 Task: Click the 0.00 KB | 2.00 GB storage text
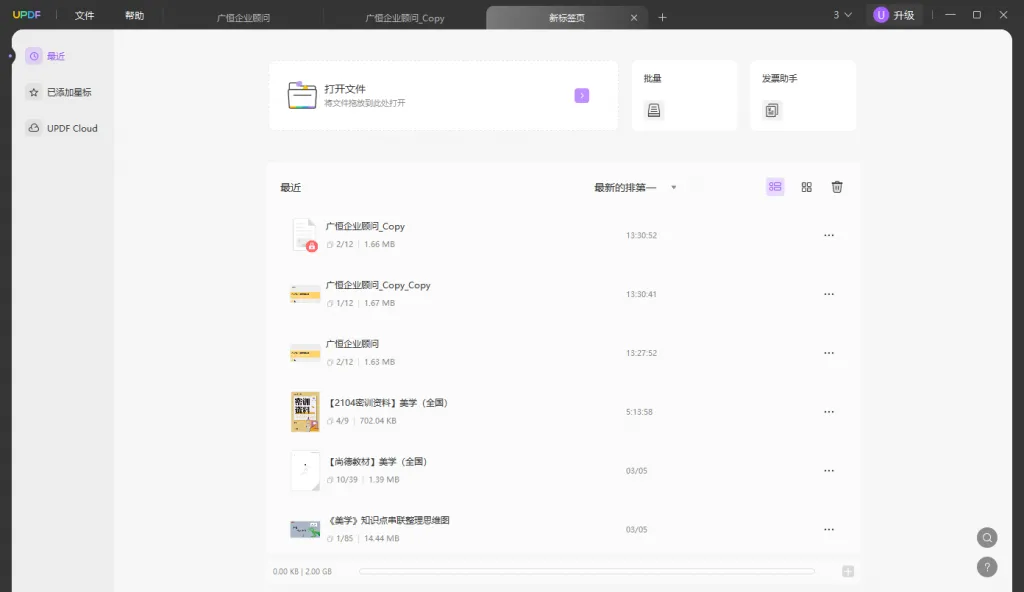(x=302, y=571)
